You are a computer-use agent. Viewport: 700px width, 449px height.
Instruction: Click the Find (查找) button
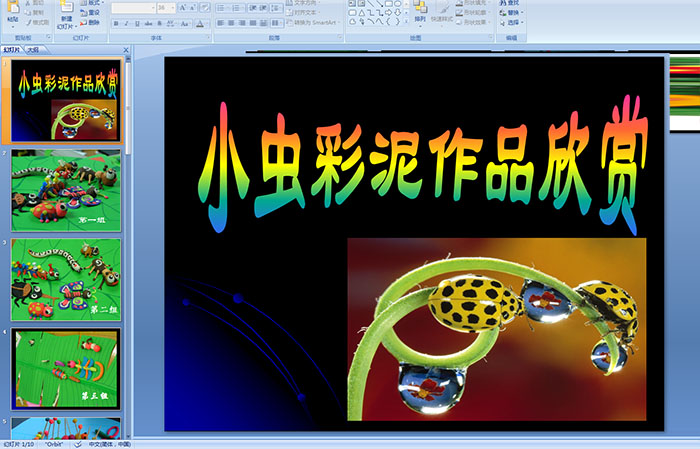510,3
